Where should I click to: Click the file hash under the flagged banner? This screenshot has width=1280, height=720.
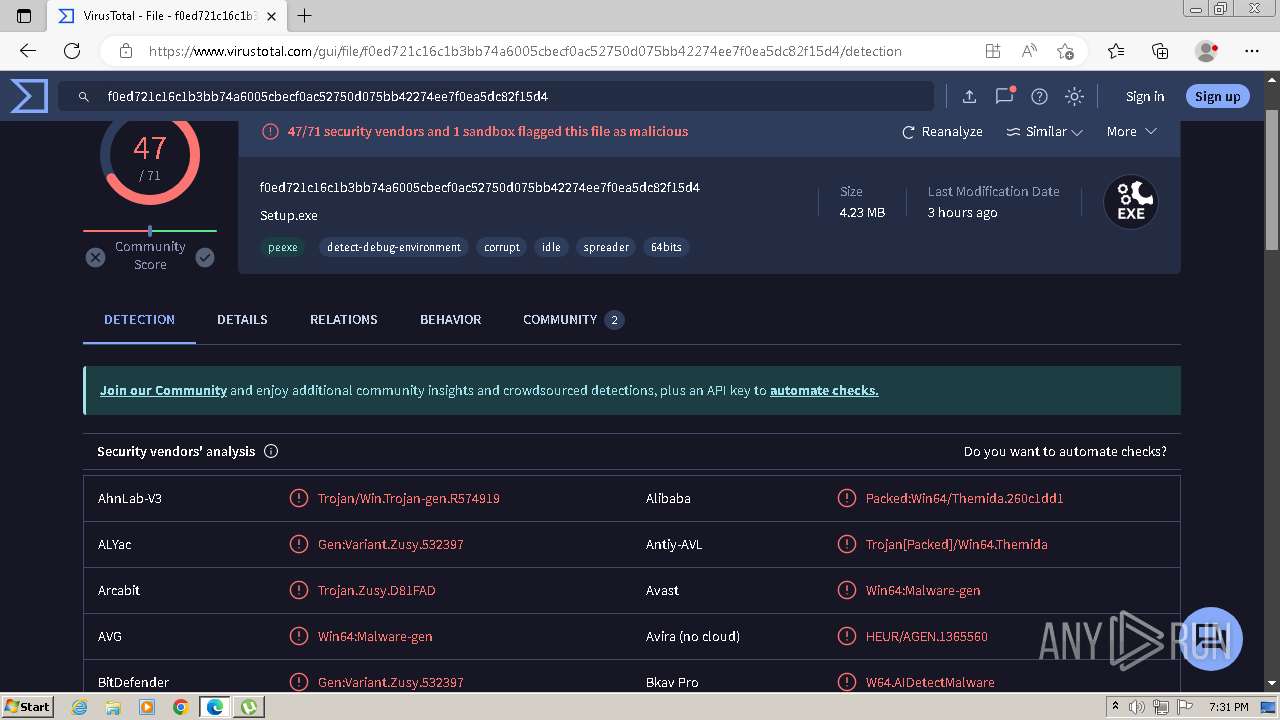480,187
